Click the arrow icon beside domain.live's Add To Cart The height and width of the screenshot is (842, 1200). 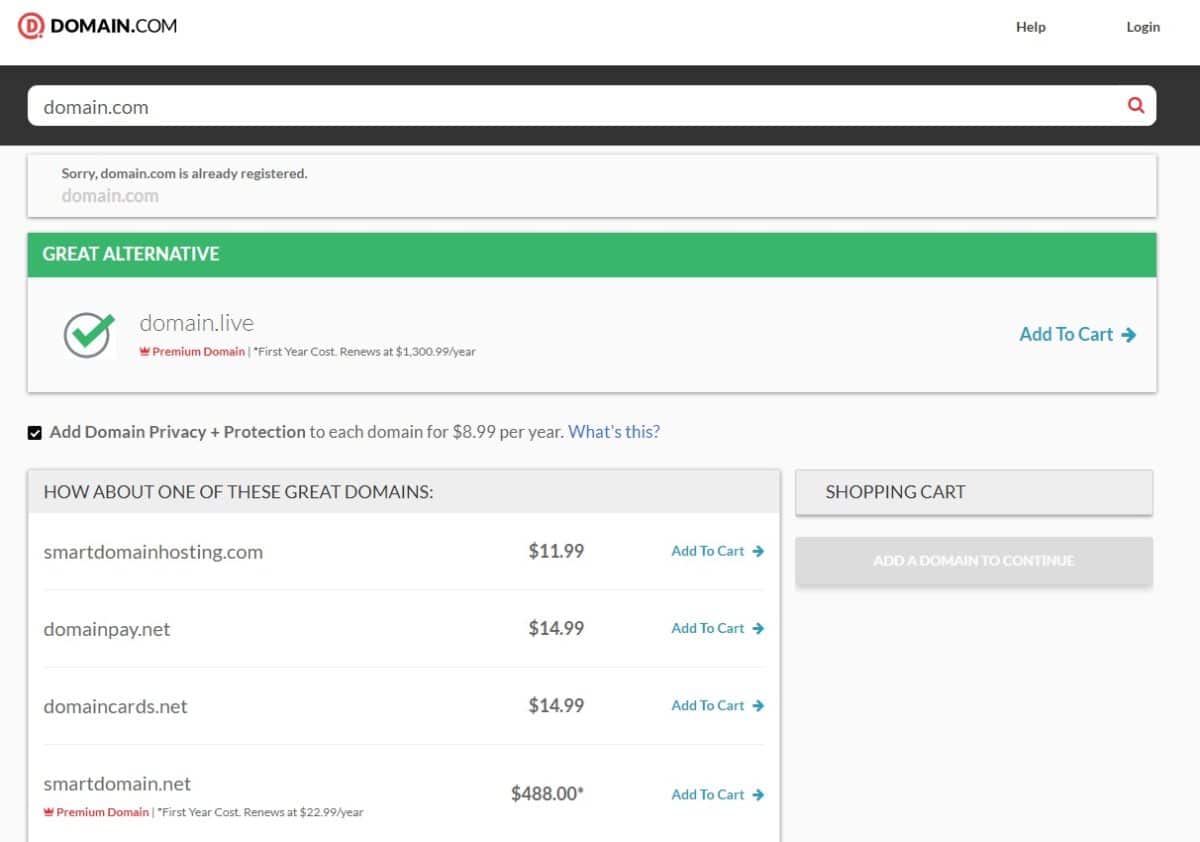(x=1128, y=334)
